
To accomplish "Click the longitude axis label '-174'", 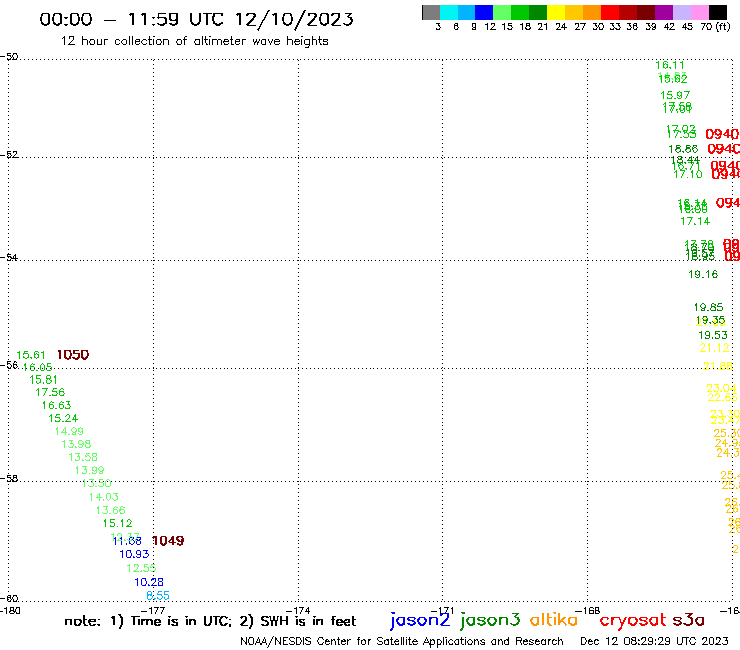I will click(x=298, y=611).
